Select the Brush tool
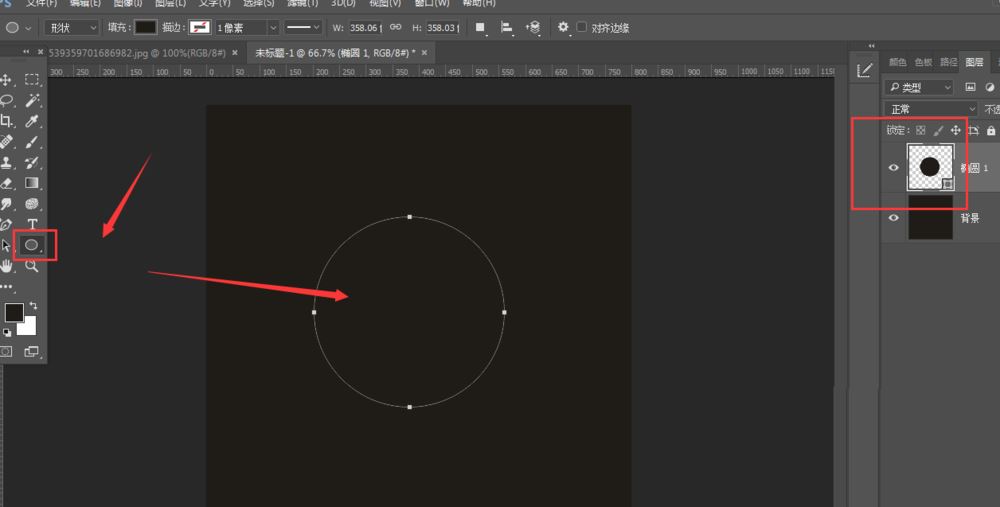The image size is (1000, 507). click(32, 142)
